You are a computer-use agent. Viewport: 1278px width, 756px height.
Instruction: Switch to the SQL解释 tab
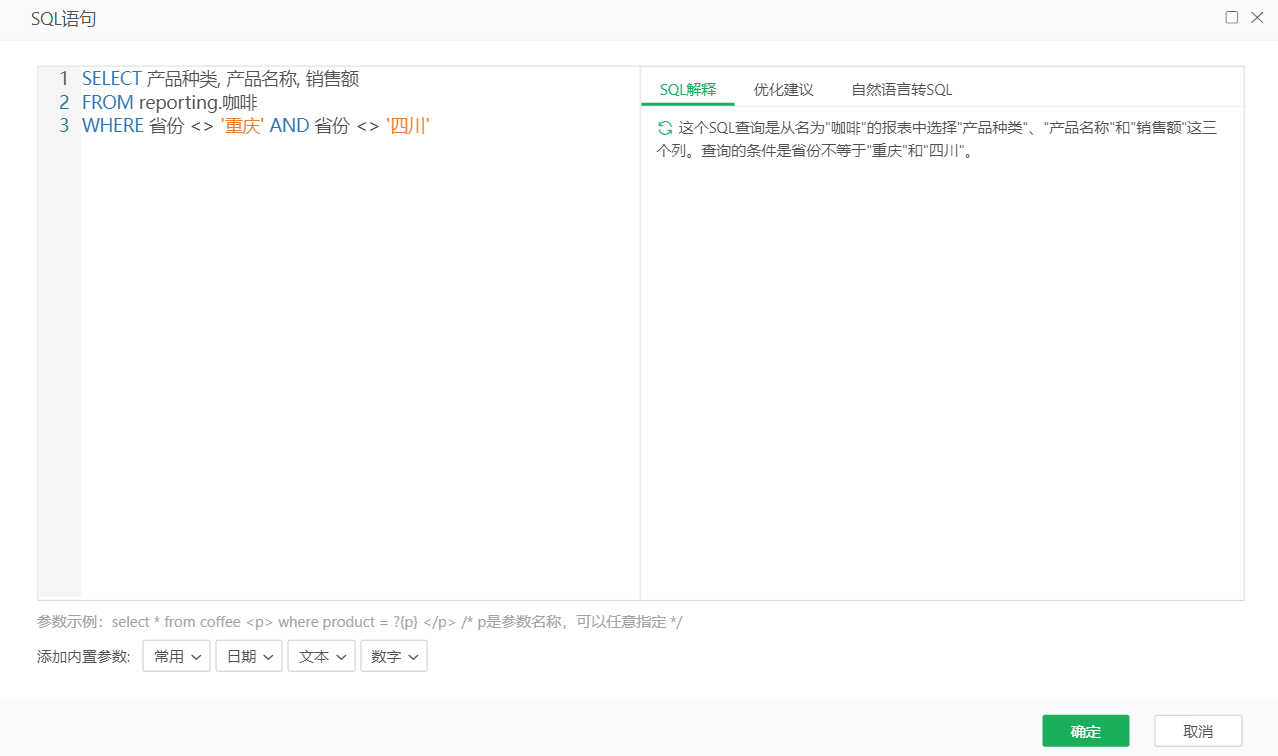[688, 90]
